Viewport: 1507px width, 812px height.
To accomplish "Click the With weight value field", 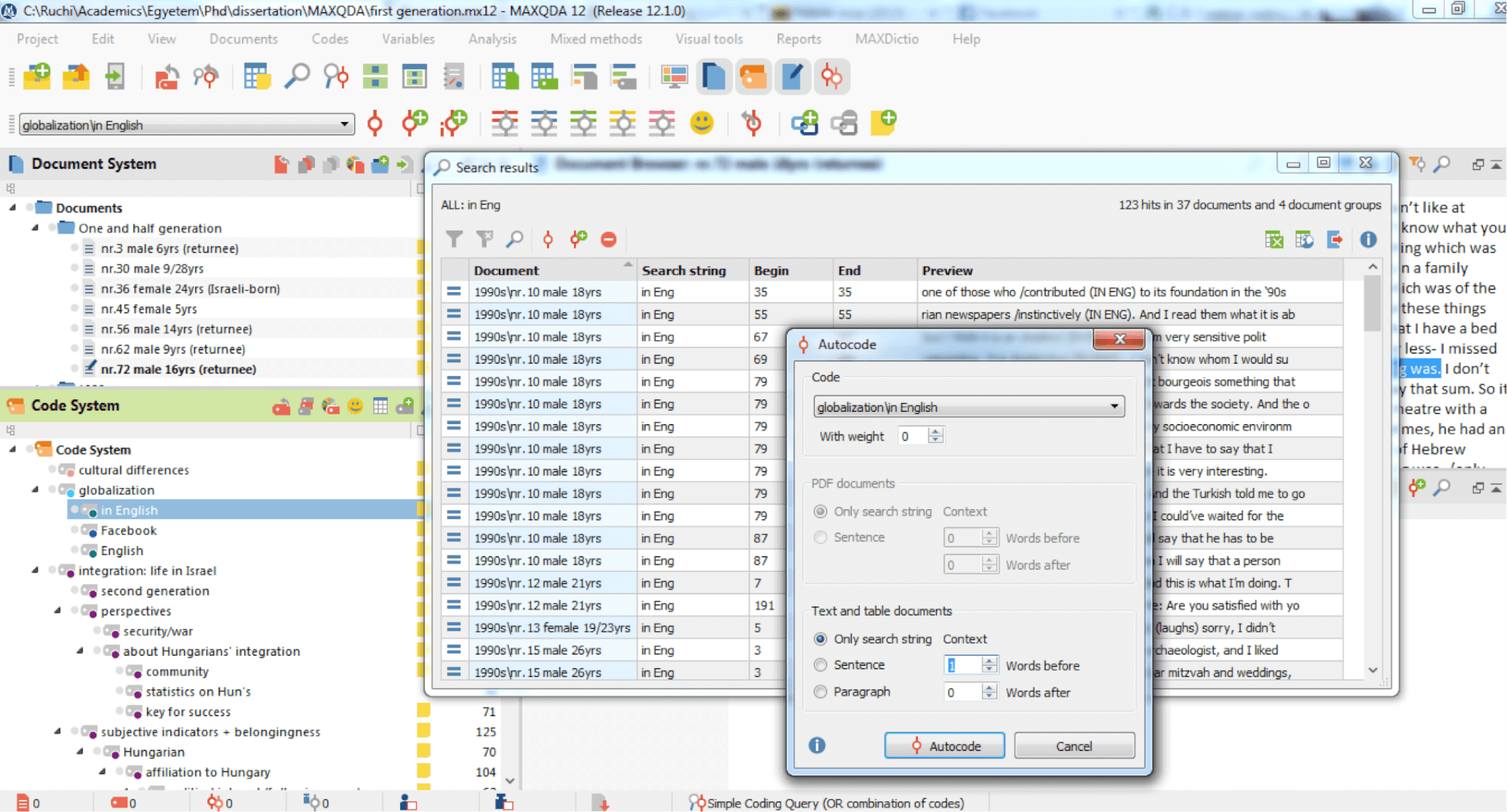I will 912,436.
